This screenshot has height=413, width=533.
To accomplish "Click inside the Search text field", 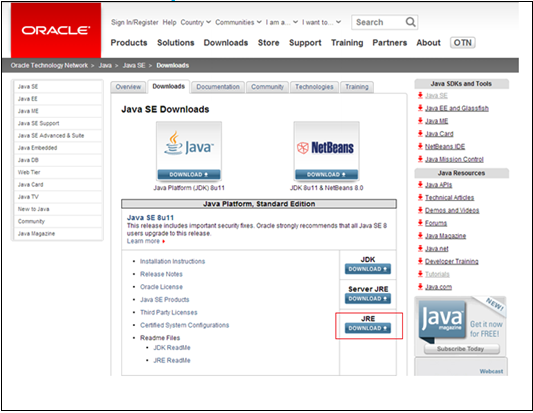I will [x=378, y=22].
